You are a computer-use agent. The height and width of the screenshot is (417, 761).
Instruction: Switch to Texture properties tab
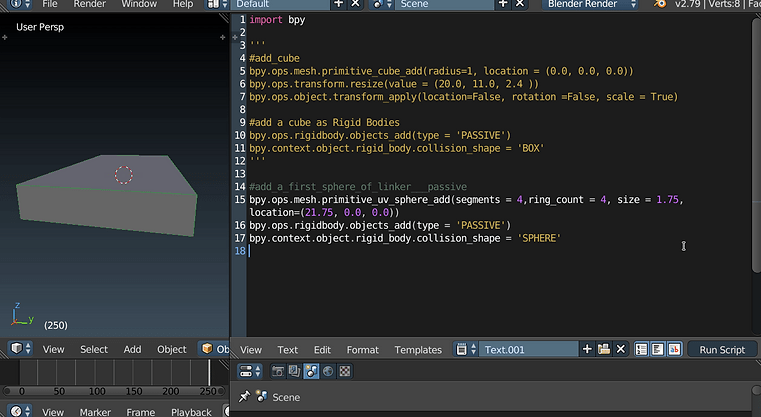[x=345, y=371]
